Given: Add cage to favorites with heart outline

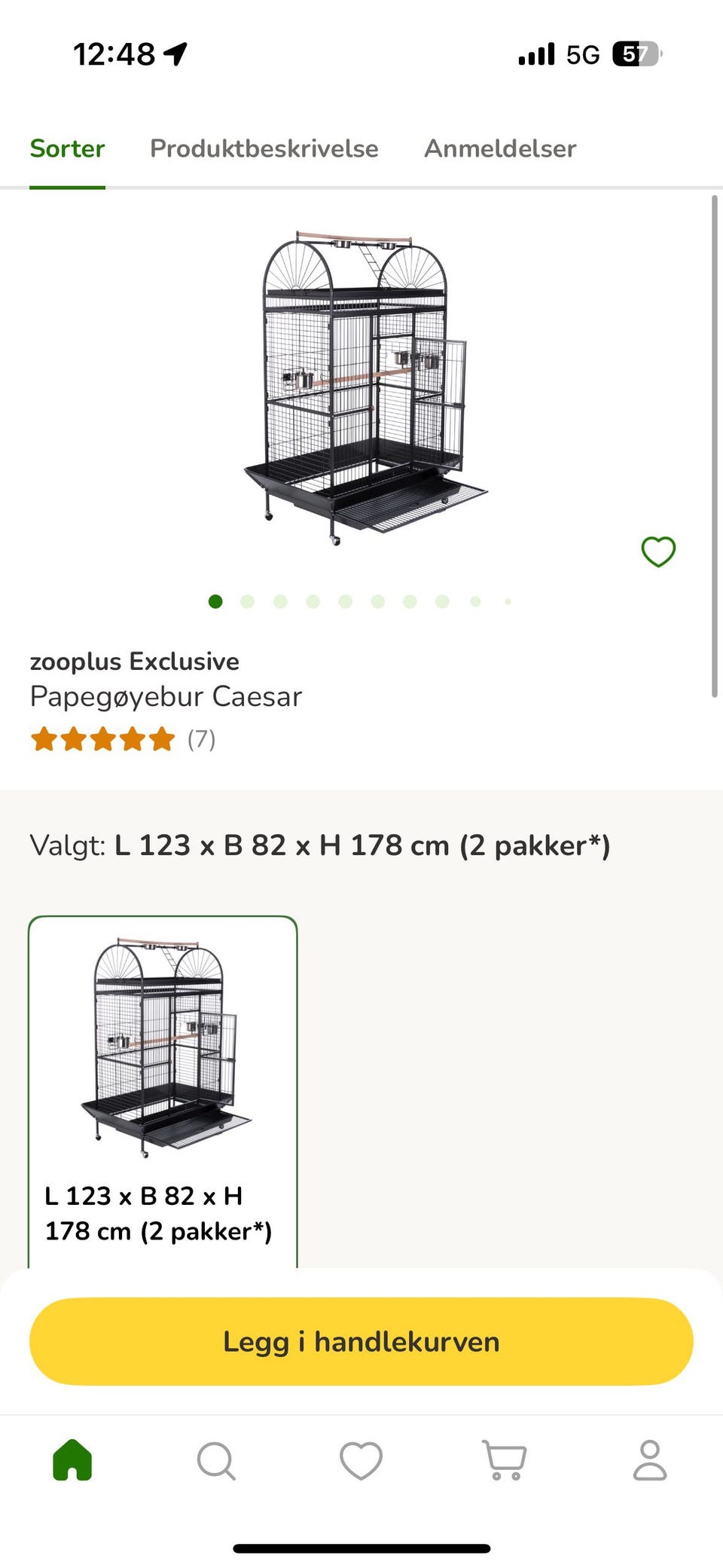Looking at the screenshot, I should [658, 552].
